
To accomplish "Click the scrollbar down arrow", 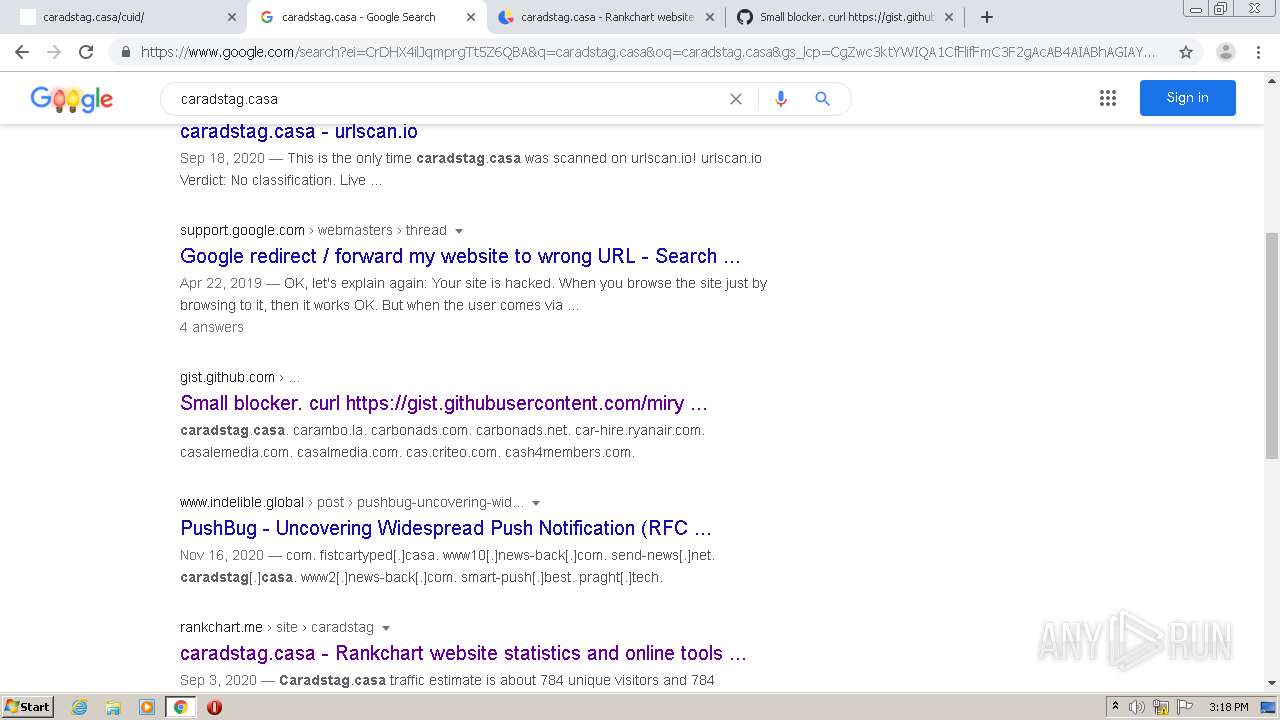I will pyautogui.click(x=1272, y=683).
